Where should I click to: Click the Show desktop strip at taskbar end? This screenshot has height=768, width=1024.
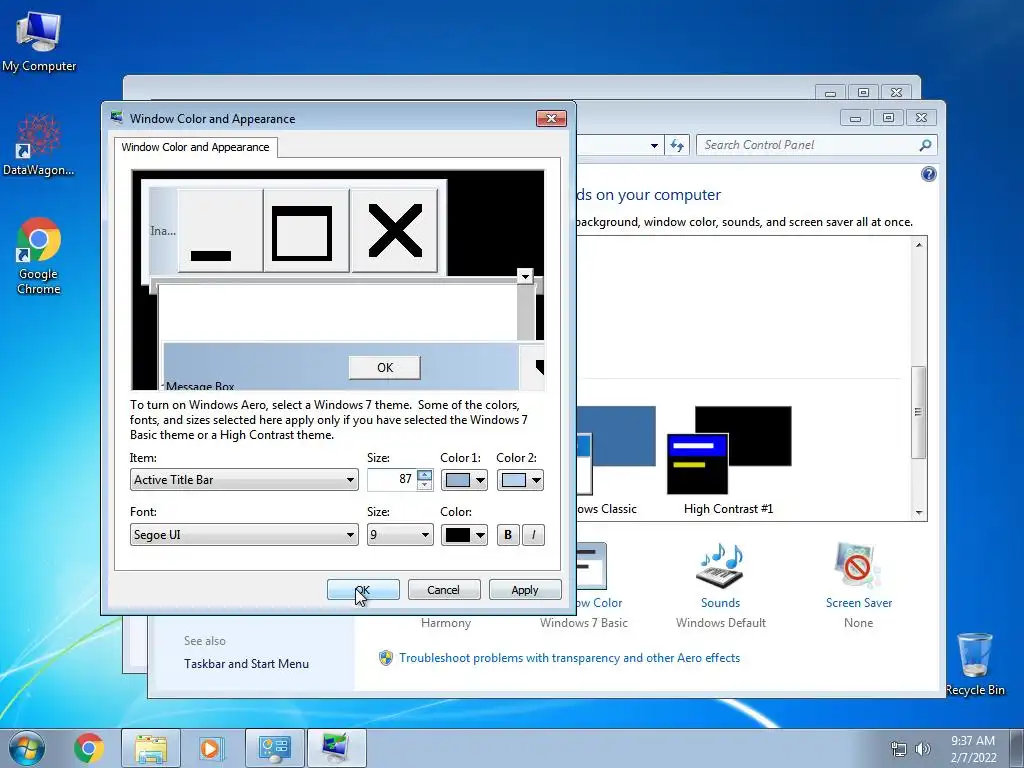(x=1016, y=748)
